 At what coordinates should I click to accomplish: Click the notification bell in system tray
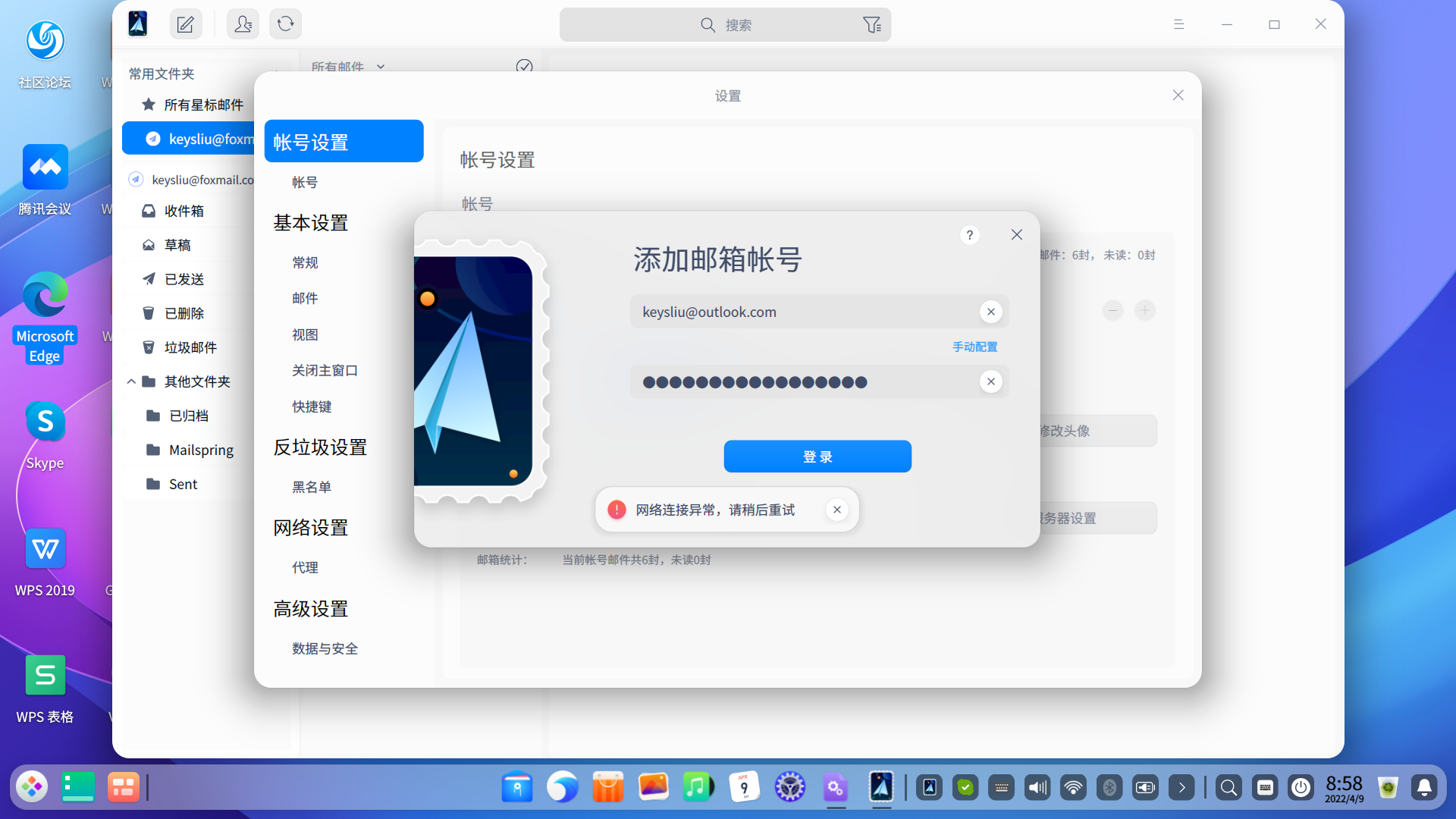[1424, 787]
